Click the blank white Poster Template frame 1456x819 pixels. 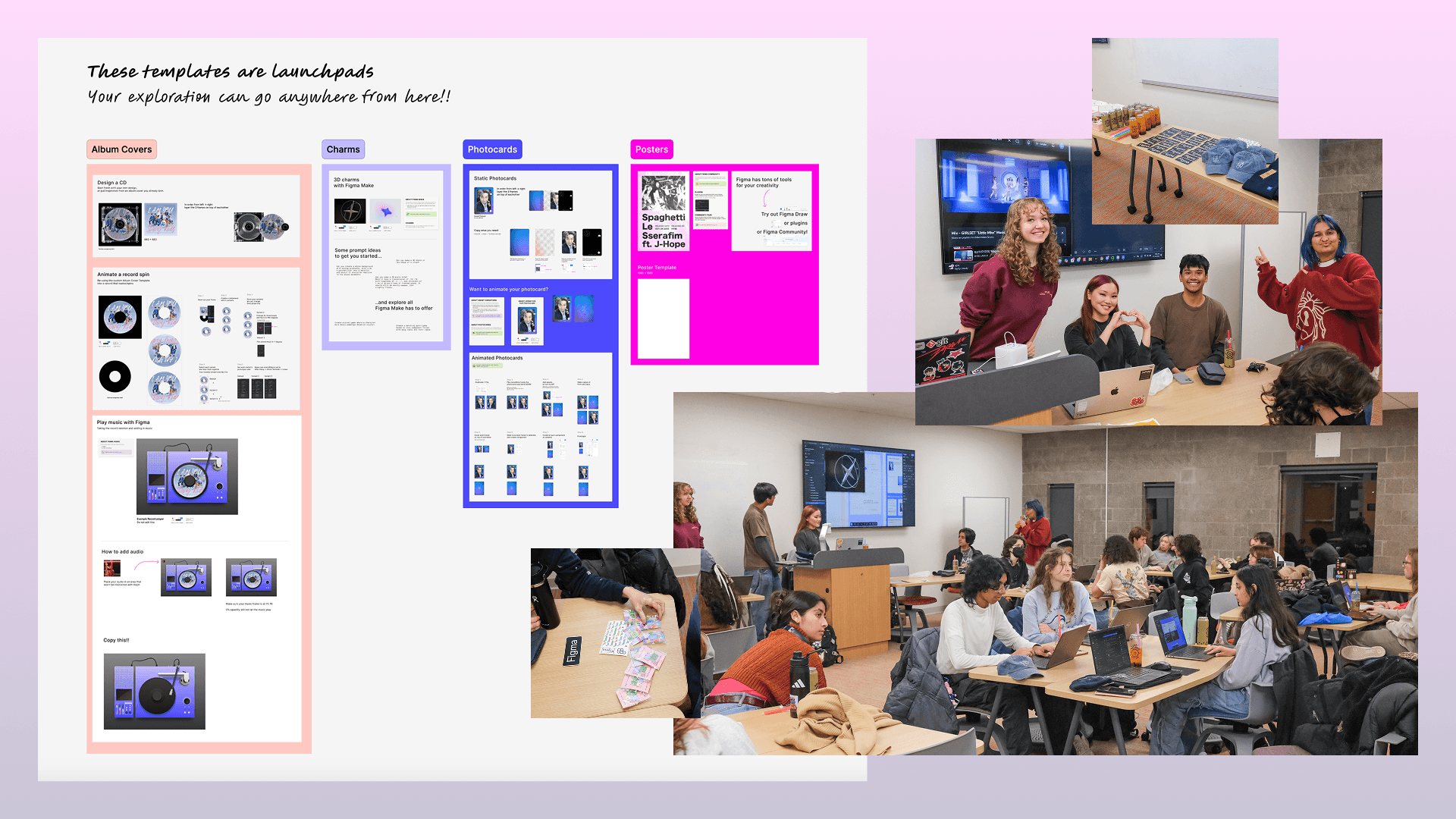pyautogui.click(x=664, y=318)
